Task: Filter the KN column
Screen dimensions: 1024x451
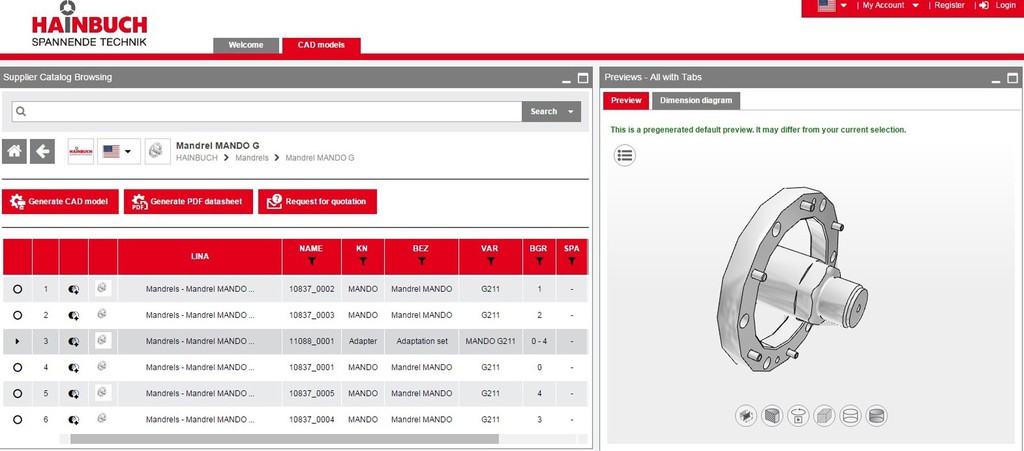Action: (x=362, y=261)
